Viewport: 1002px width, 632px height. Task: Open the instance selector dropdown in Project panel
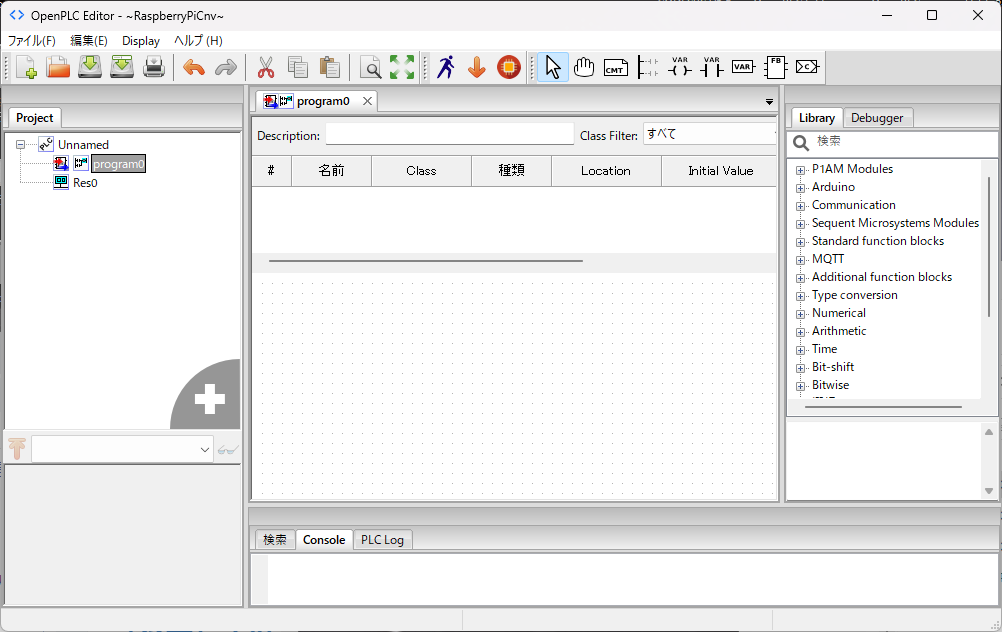pyautogui.click(x=123, y=450)
